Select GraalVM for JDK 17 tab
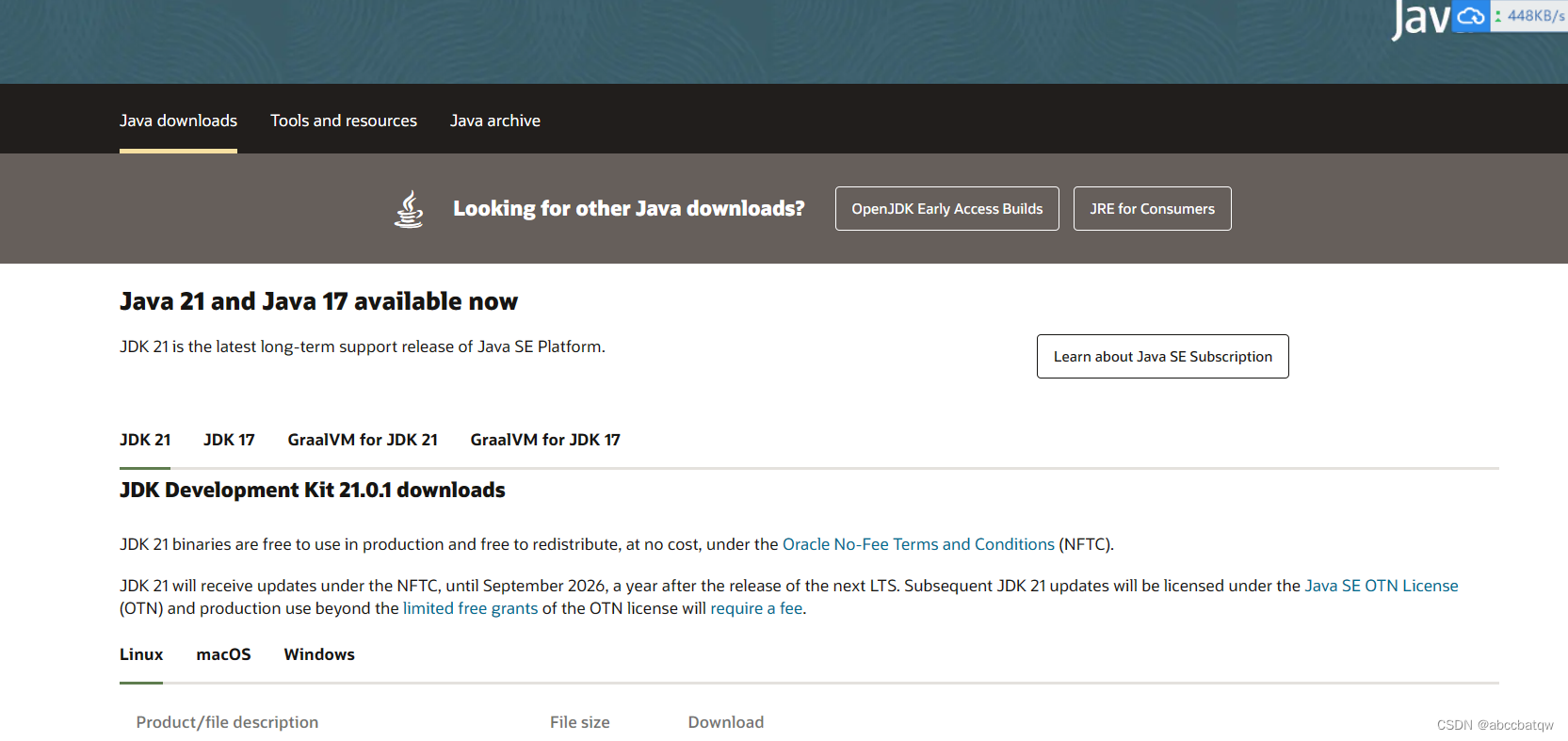This screenshot has height=741, width=1568. point(545,440)
